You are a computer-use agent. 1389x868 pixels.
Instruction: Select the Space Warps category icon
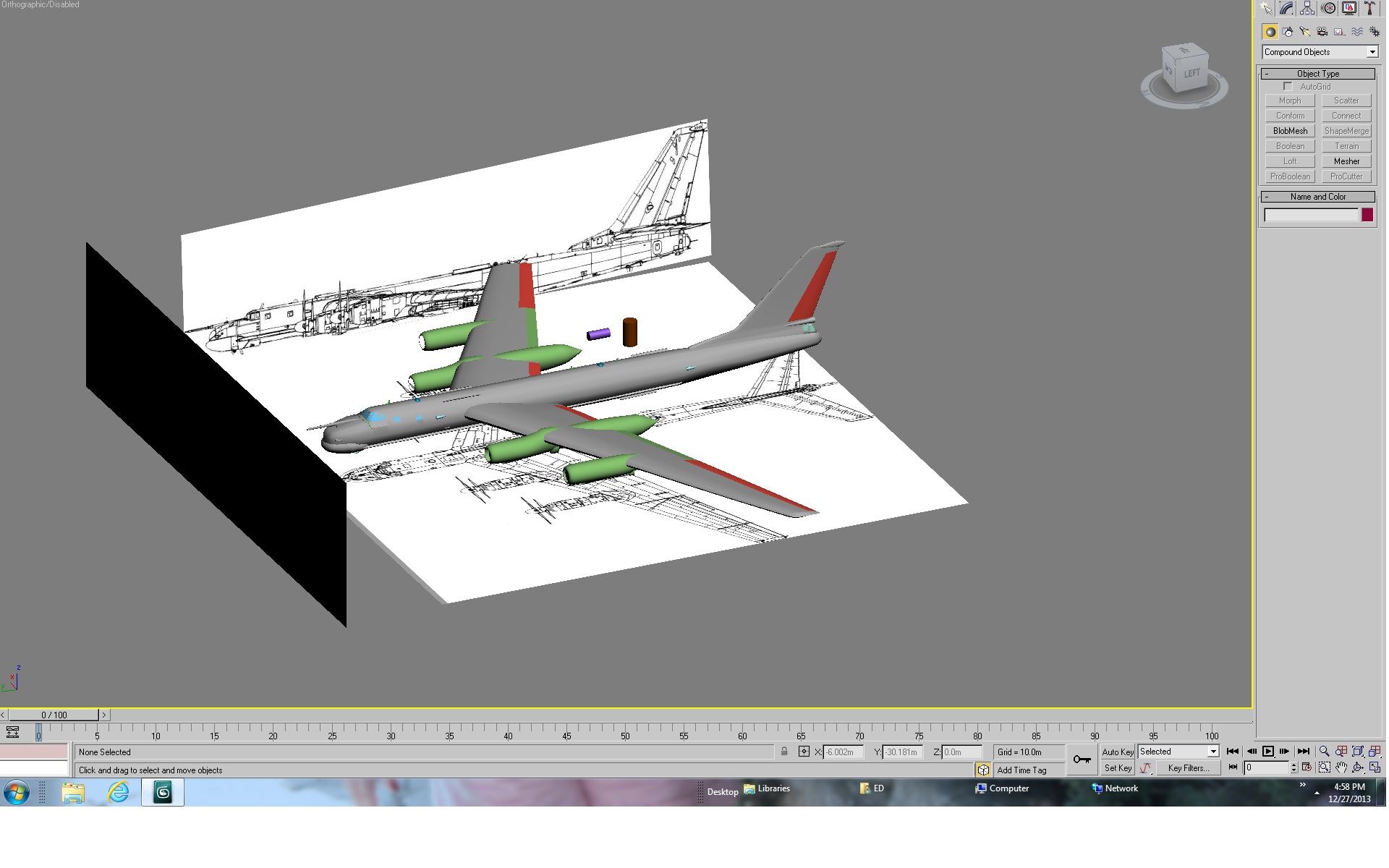coord(1357,32)
